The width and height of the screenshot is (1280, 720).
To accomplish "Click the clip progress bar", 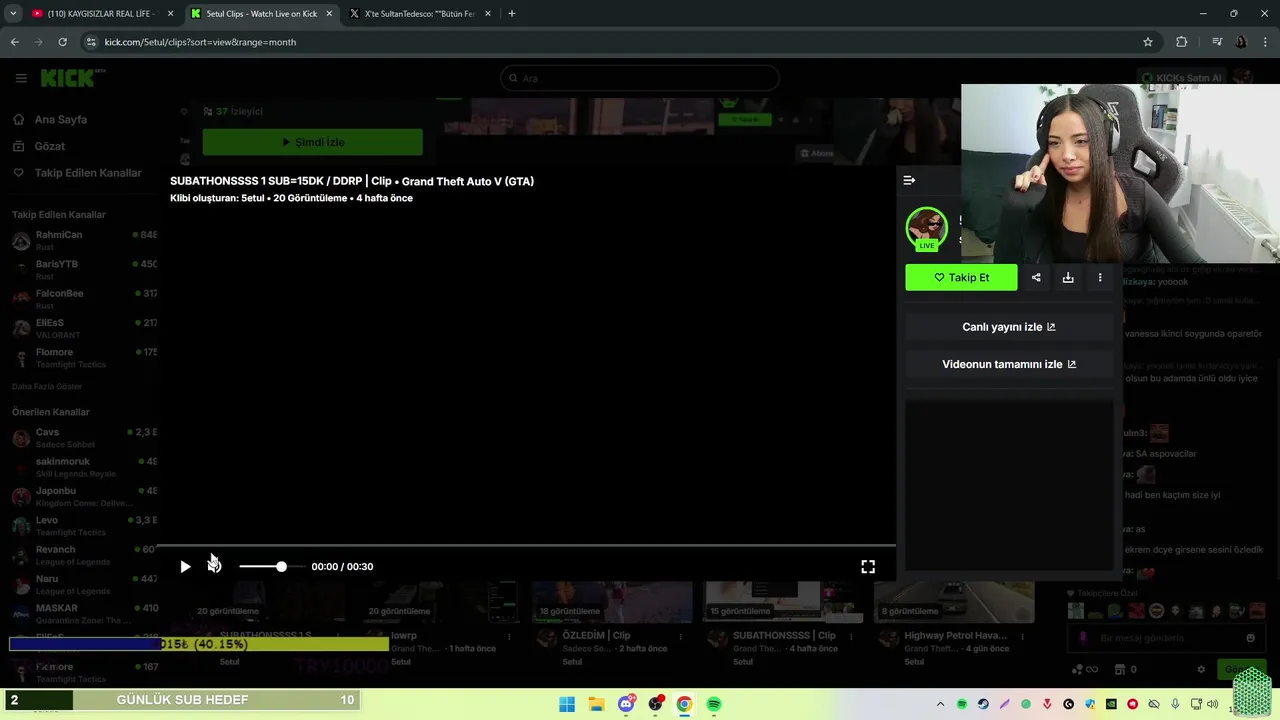I will point(526,546).
